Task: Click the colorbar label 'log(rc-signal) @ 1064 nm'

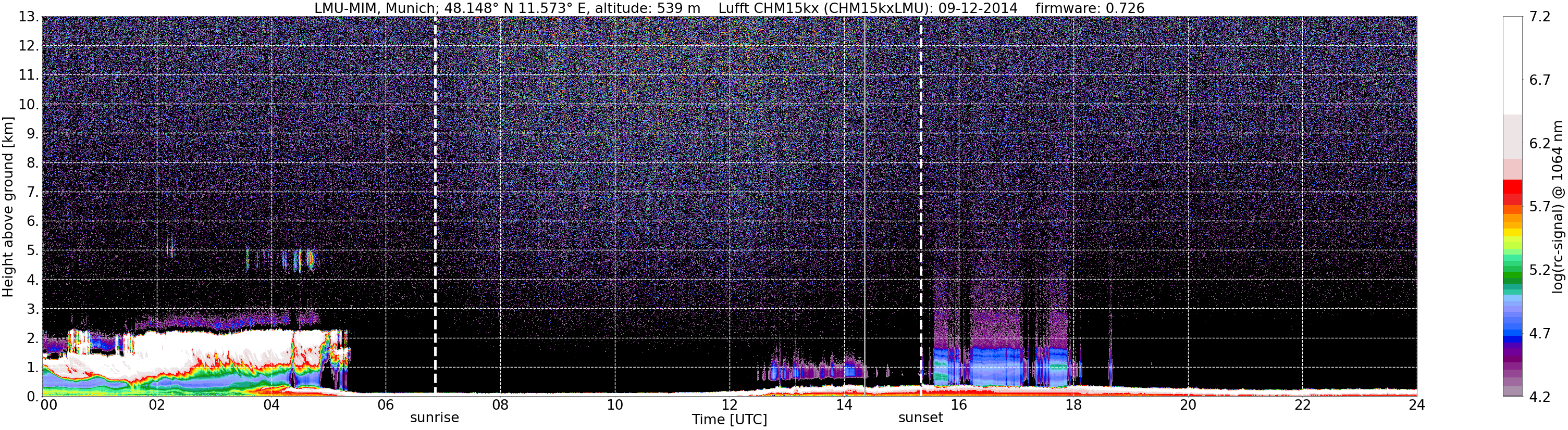Action: pyautogui.click(x=1558, y=207)
